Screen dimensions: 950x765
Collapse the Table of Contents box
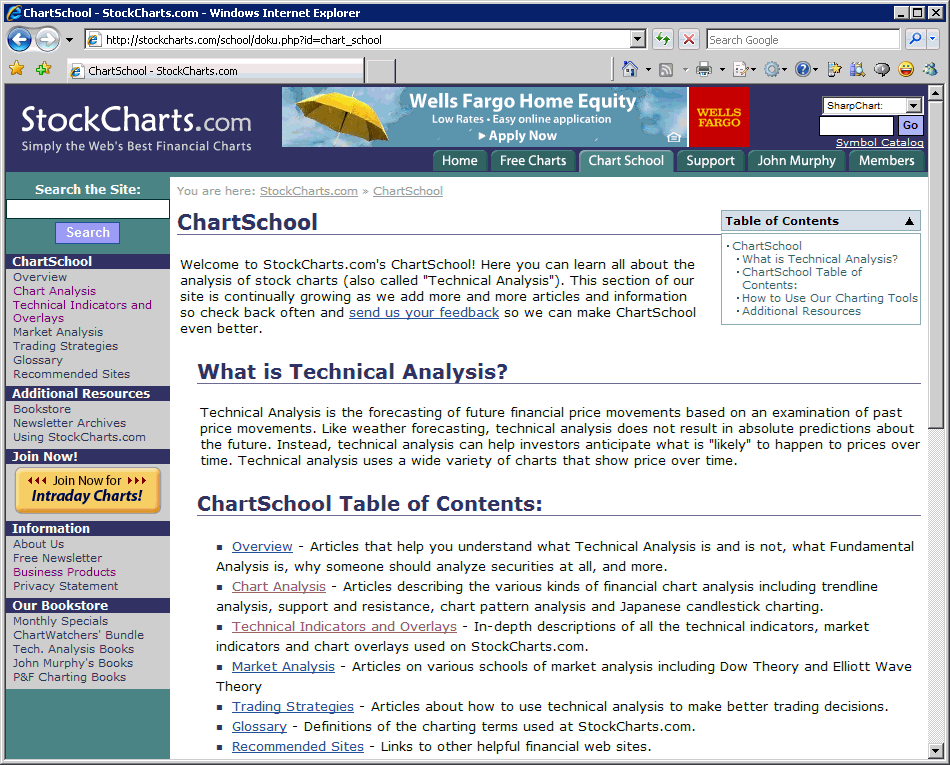pos(909,221)
